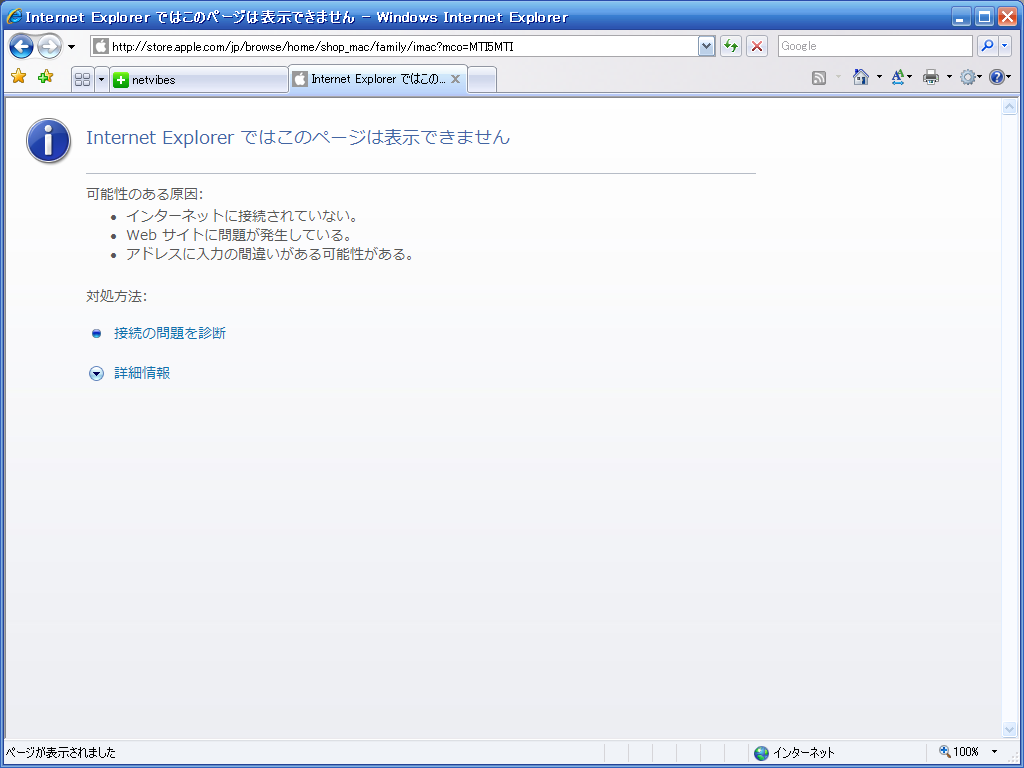Click the magnifier search button
Image resolution: width=1024 pixels, height=768 pixels.
(x=987, y=46)
